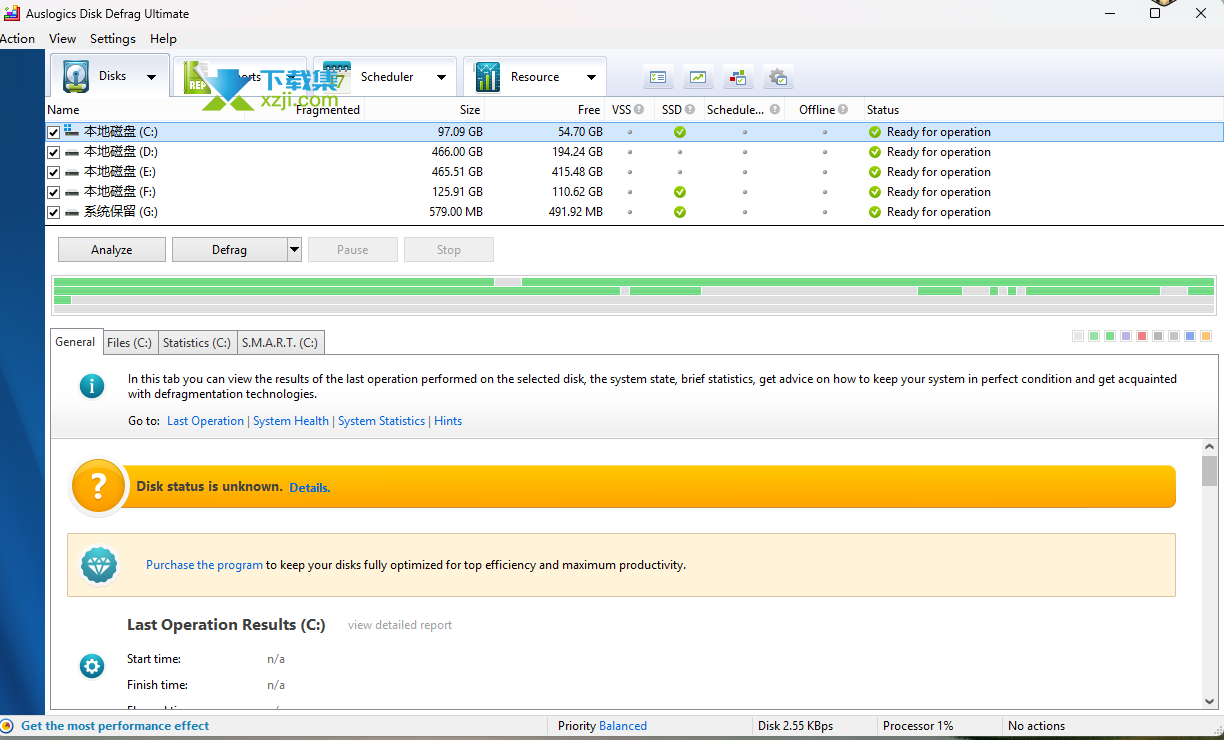
Task: Expand the Scheduler tab dropdown arrow
Action: coord(441,77)
